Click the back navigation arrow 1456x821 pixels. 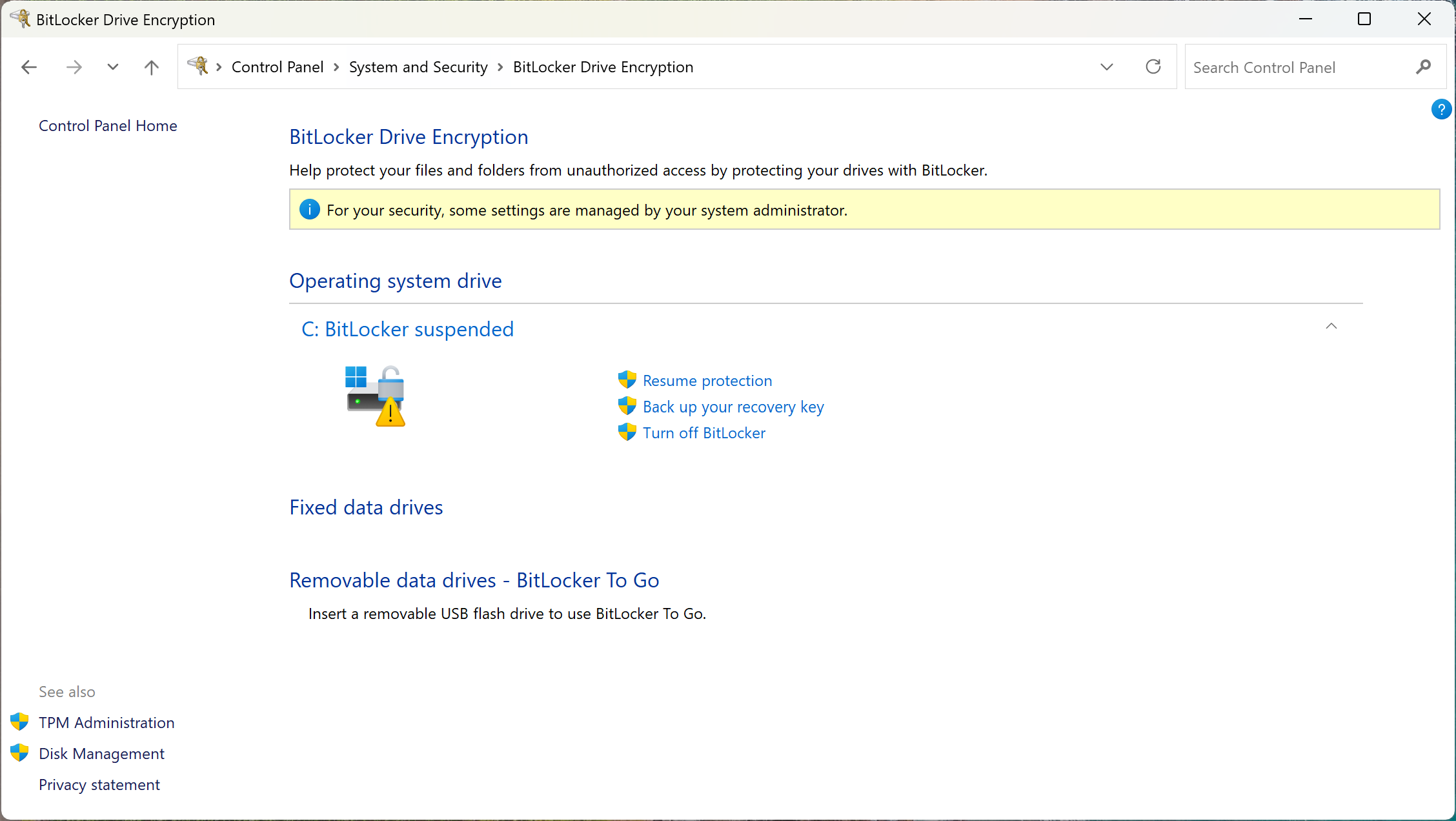coord(29,67)
